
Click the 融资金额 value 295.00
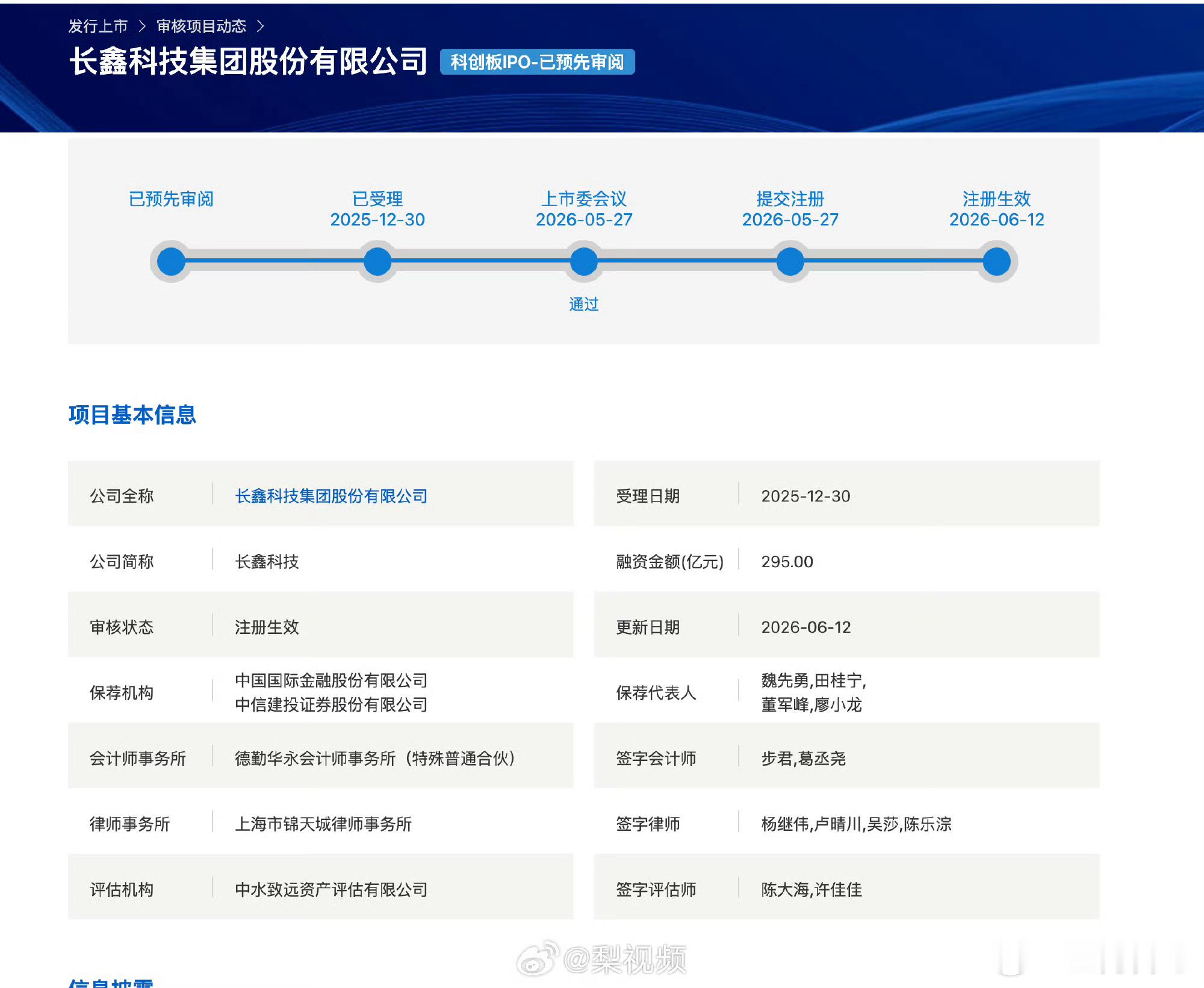click(x=787, y=562)
